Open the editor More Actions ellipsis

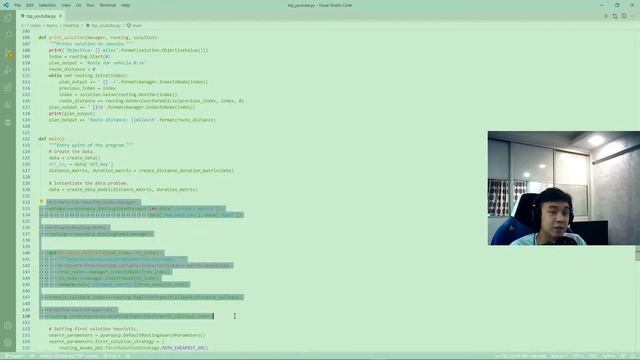pos(633,16)
